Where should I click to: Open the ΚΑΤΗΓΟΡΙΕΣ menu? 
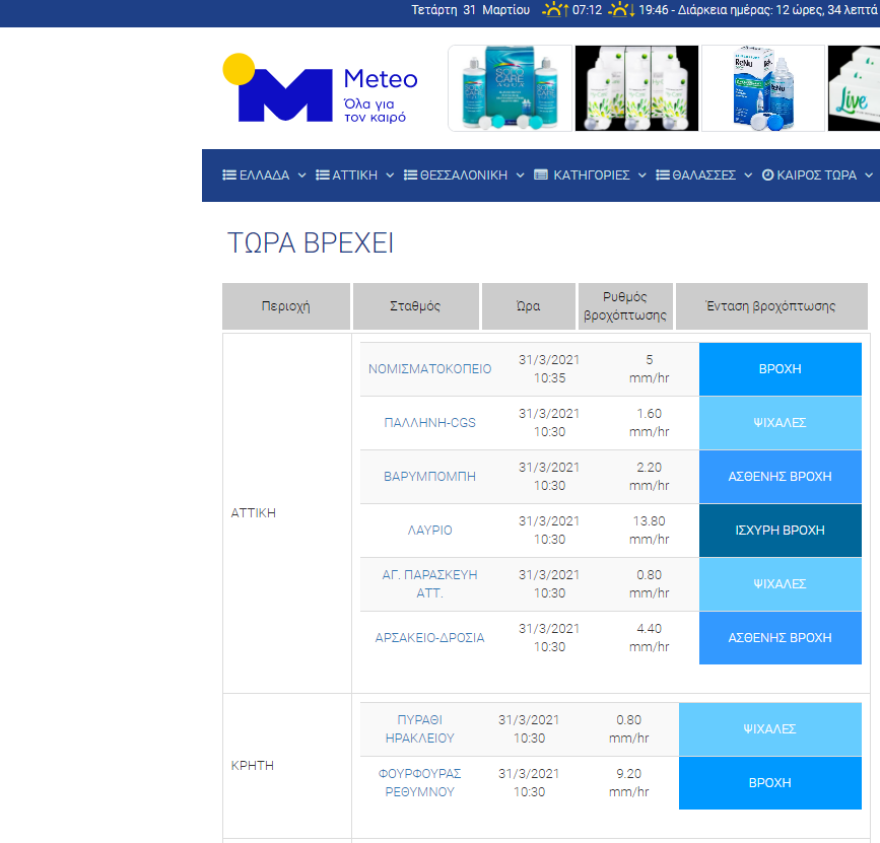(590, 175)
